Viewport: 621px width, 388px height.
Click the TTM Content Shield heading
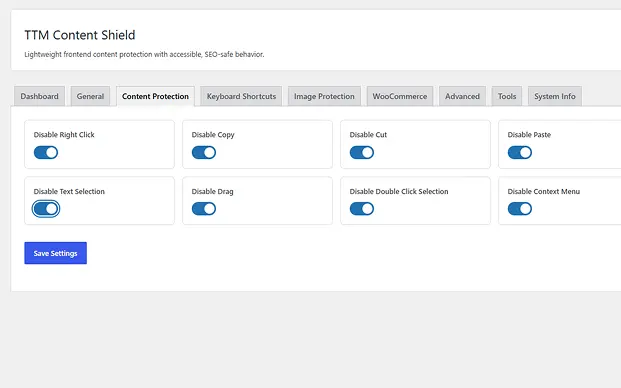click(80, 35)
